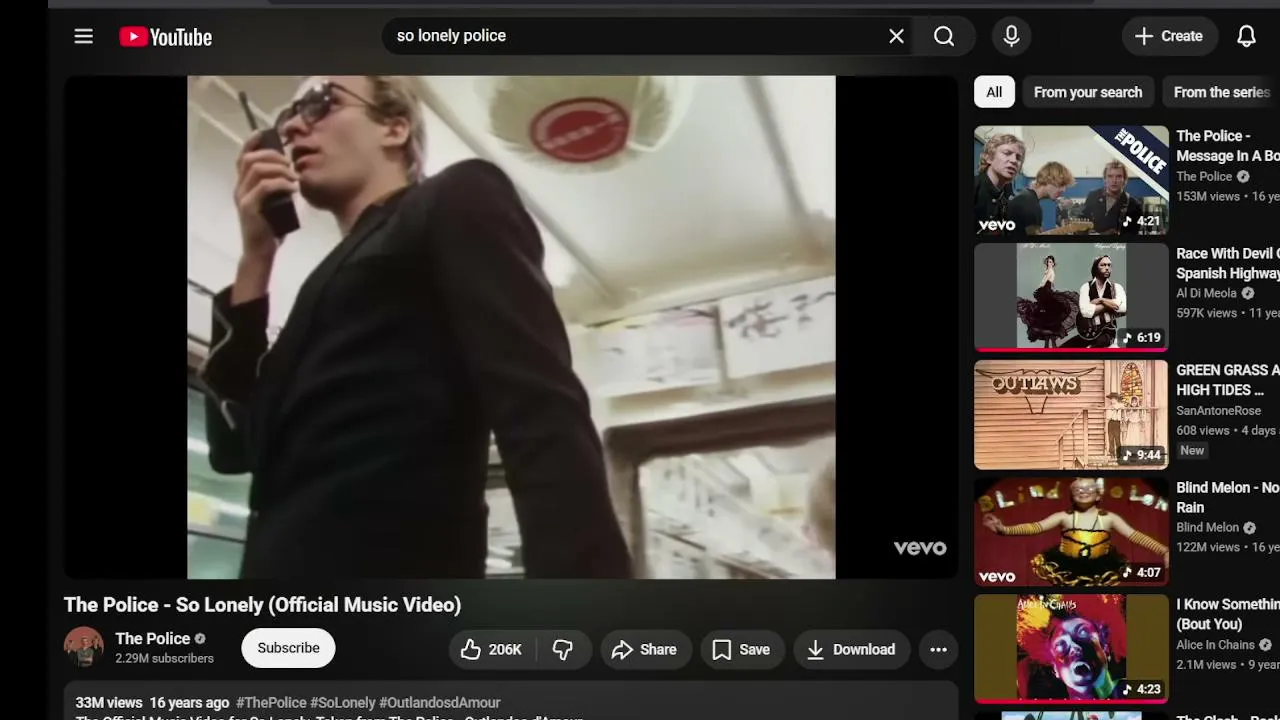Click the 4:07 duration badge
The width and height of the screenshot is (1280, 720).
(1142, 572)
